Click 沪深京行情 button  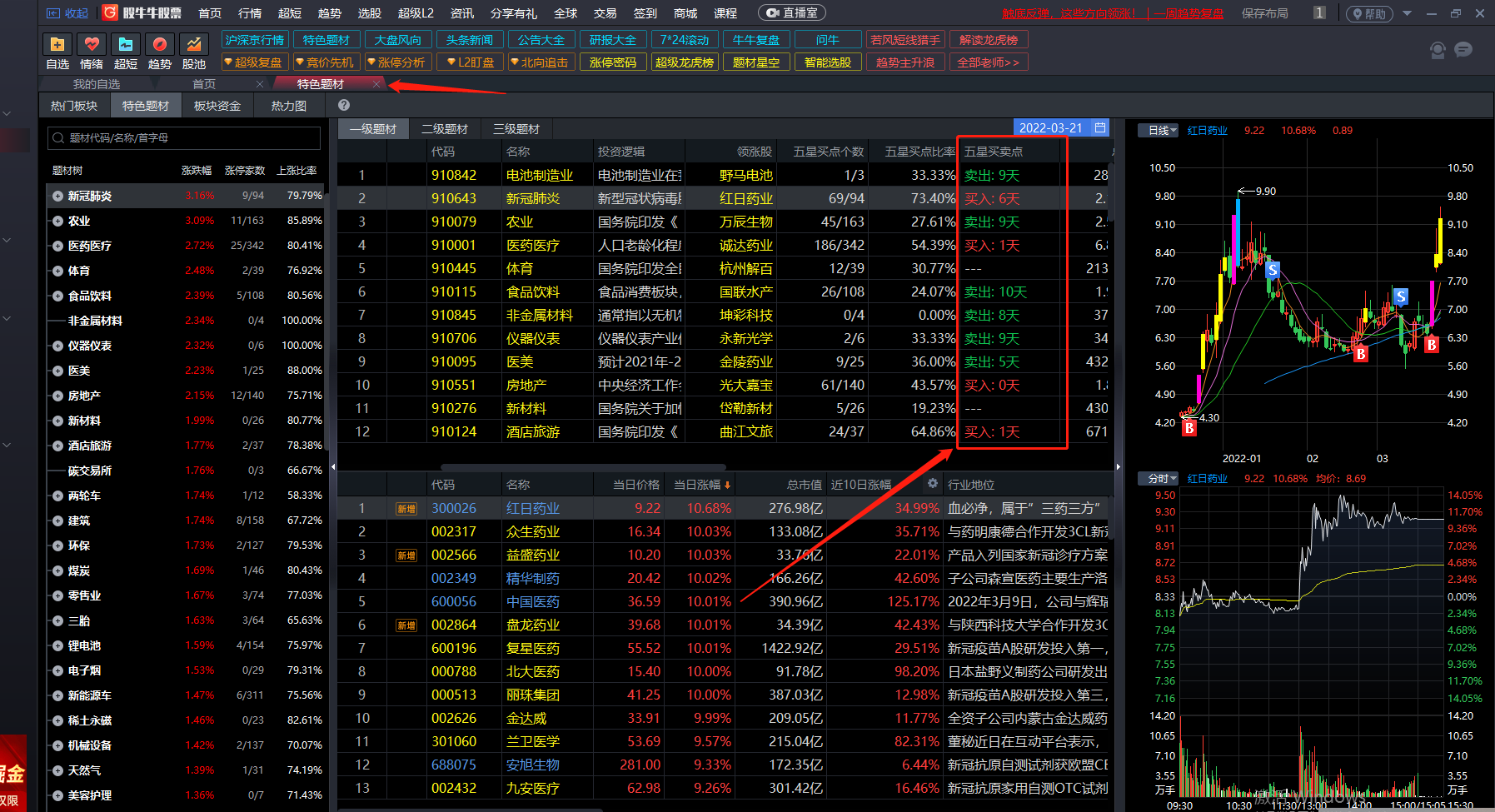click(255, 40)
